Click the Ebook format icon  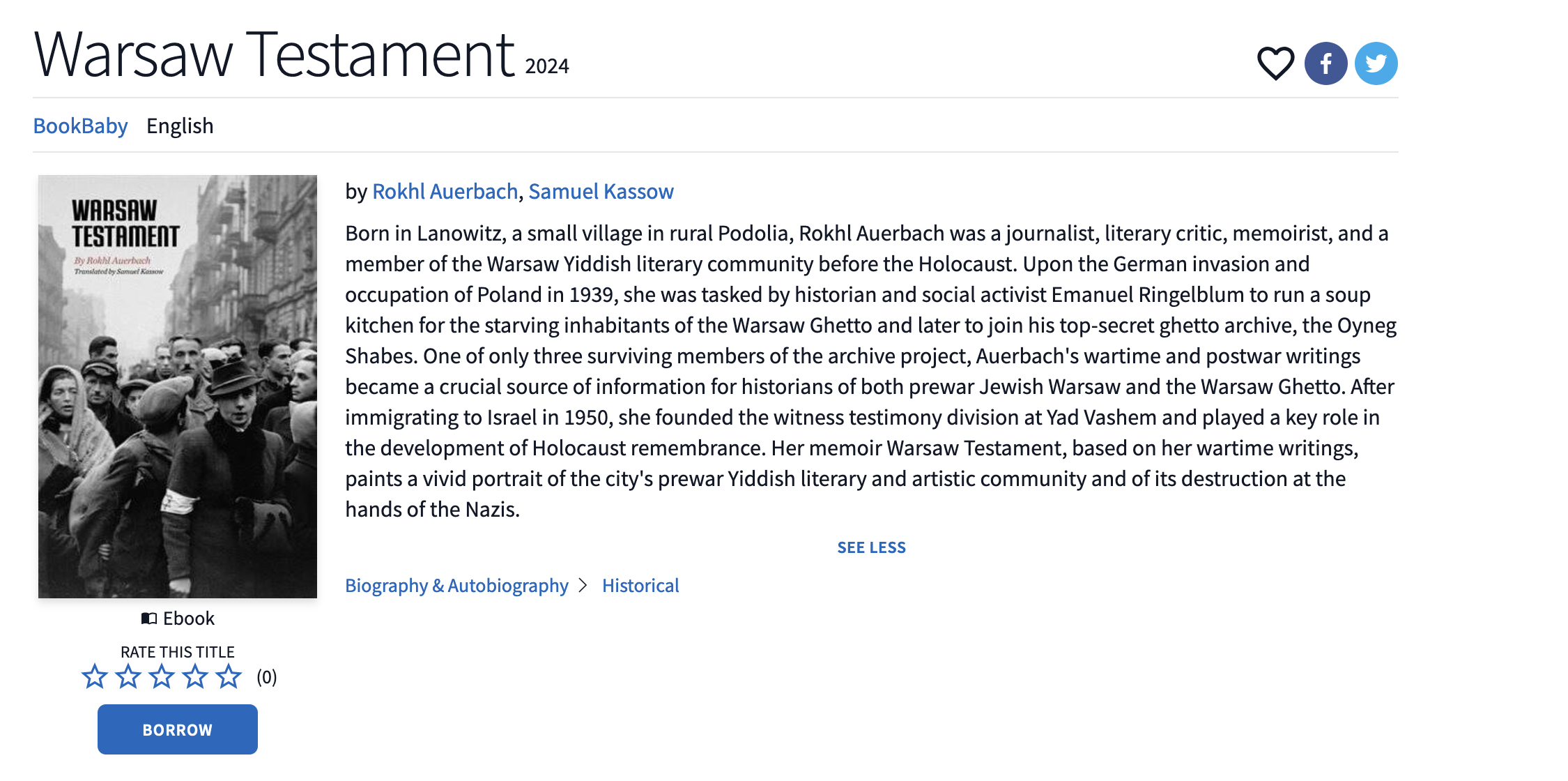149,619
